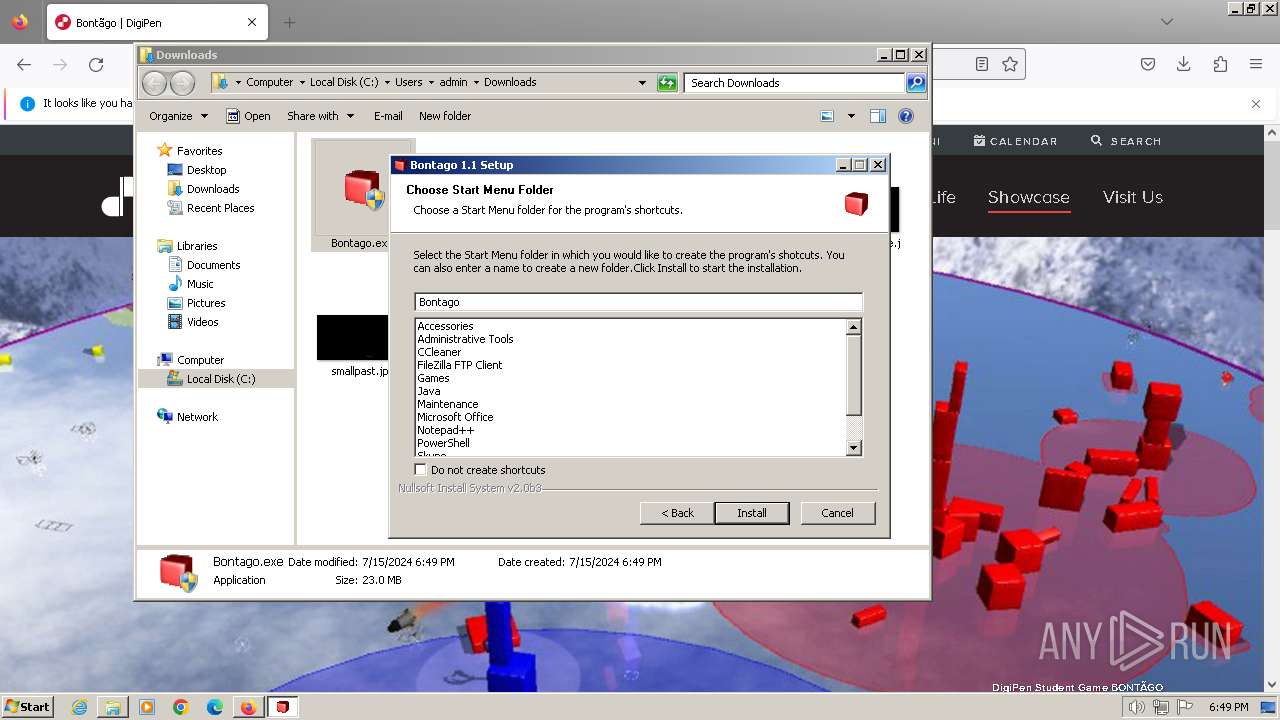Select Local Disk (C:) in sidebar

220,379
